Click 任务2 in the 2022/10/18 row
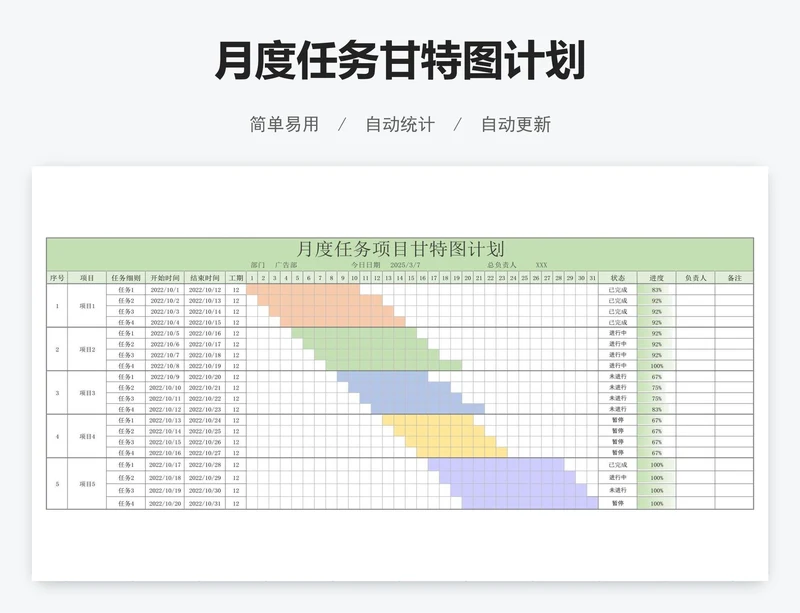 tap(126, 477)
